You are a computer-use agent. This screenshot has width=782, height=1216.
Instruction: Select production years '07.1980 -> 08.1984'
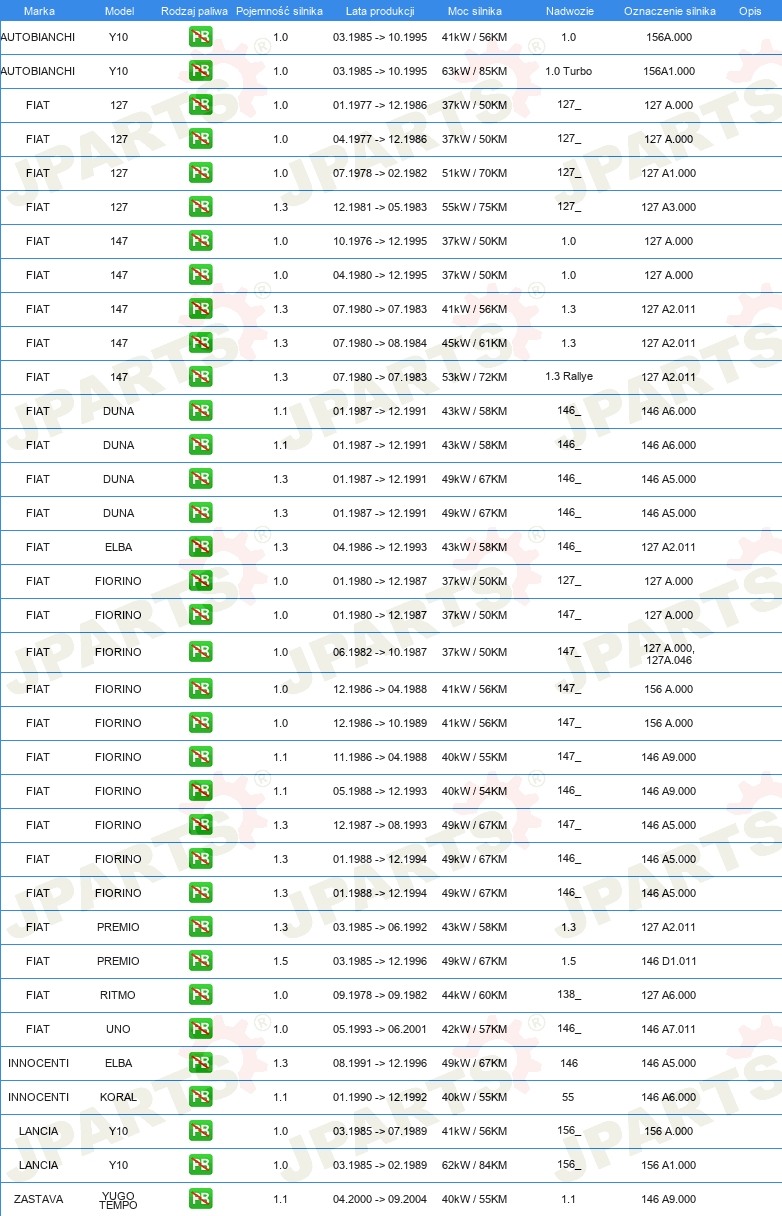[x=380, y=343]
